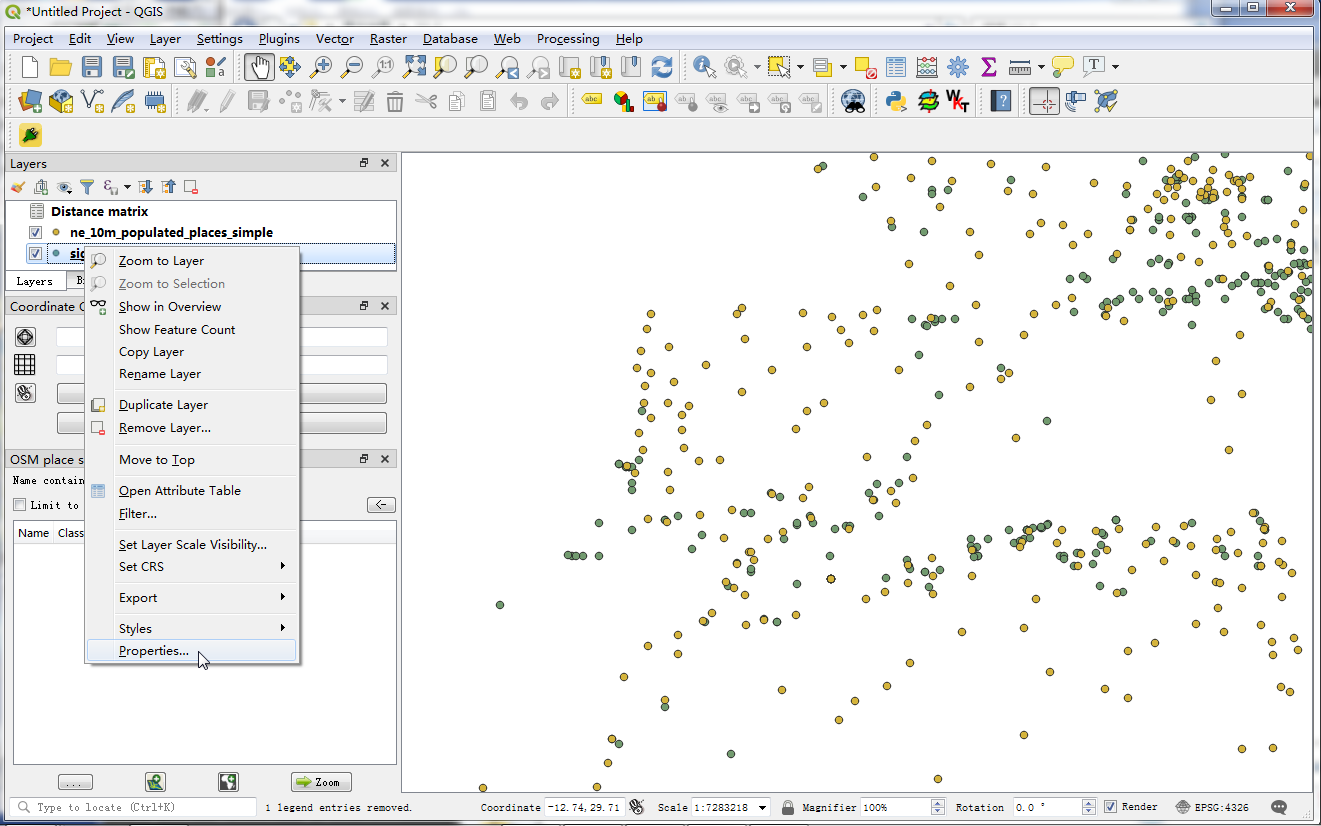Screen dimensions: 1321x826
Task: Select Duplicate Layer in context menu
Action: (192, 405)
